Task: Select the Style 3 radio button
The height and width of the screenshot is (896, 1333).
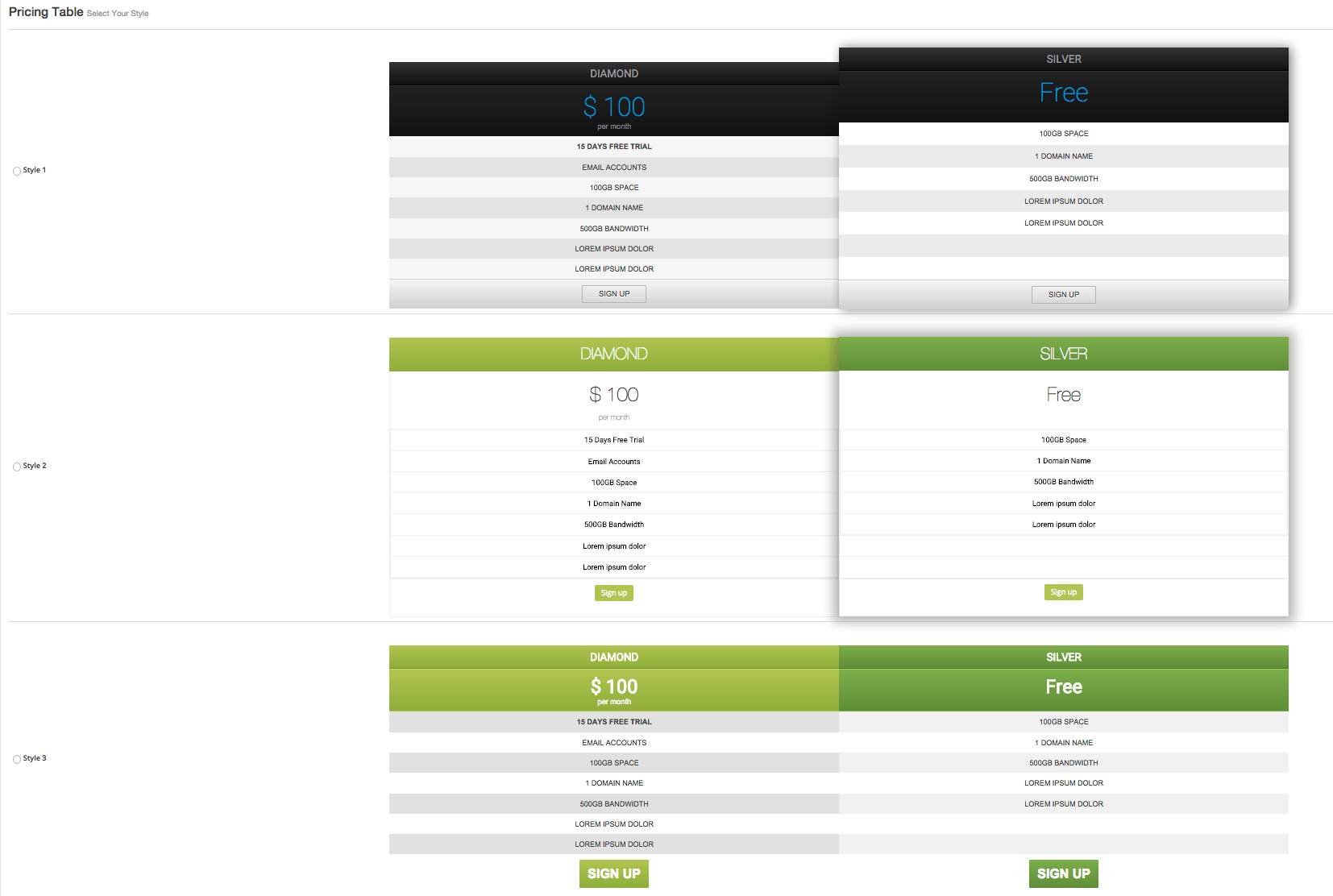Action: click(x=16, y=758)
